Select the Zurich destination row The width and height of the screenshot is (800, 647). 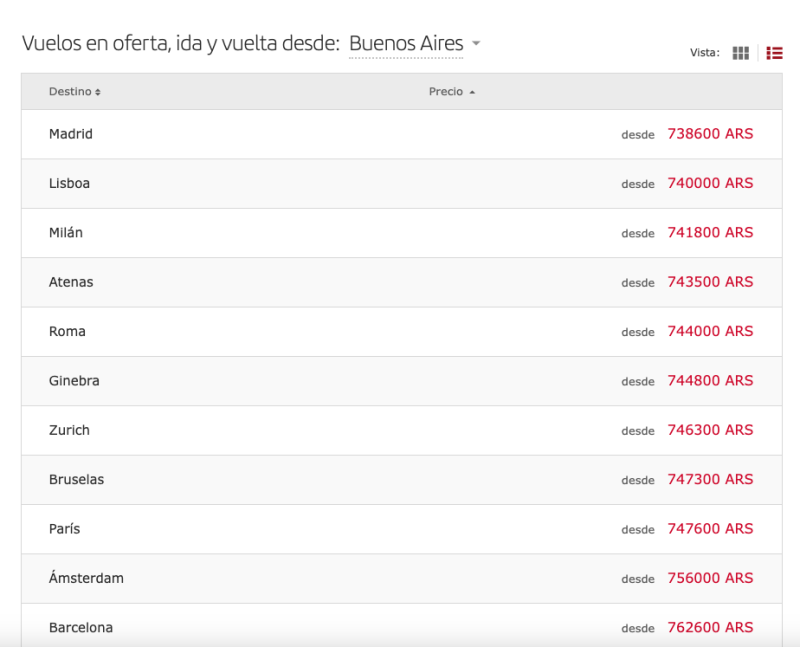tap(69, 430)
